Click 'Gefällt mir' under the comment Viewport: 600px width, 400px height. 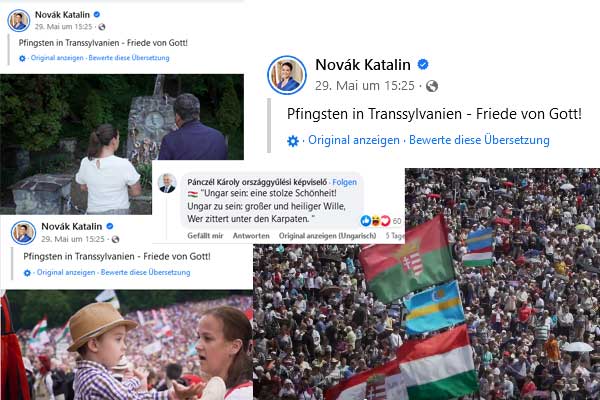(205, 236)
